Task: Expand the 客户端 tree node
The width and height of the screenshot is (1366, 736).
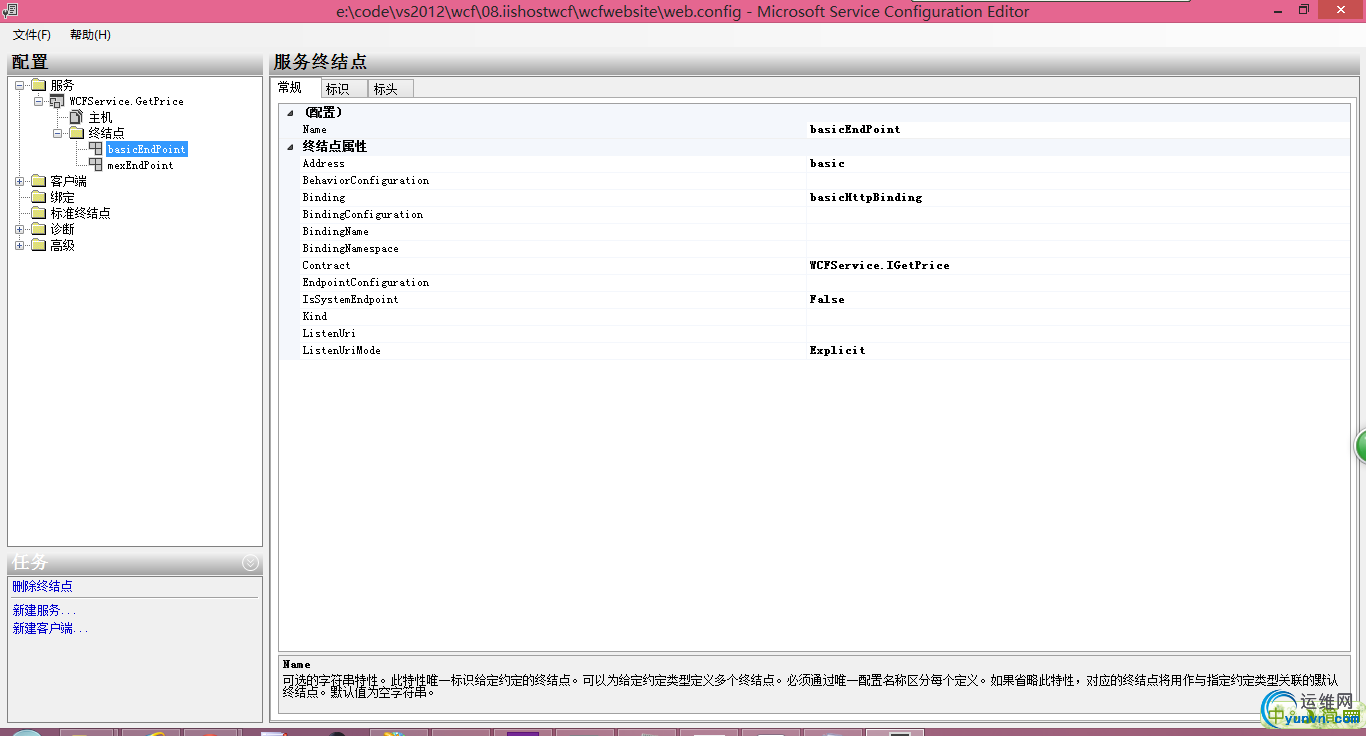Action: pyautogui.click(x=20, y=181)
